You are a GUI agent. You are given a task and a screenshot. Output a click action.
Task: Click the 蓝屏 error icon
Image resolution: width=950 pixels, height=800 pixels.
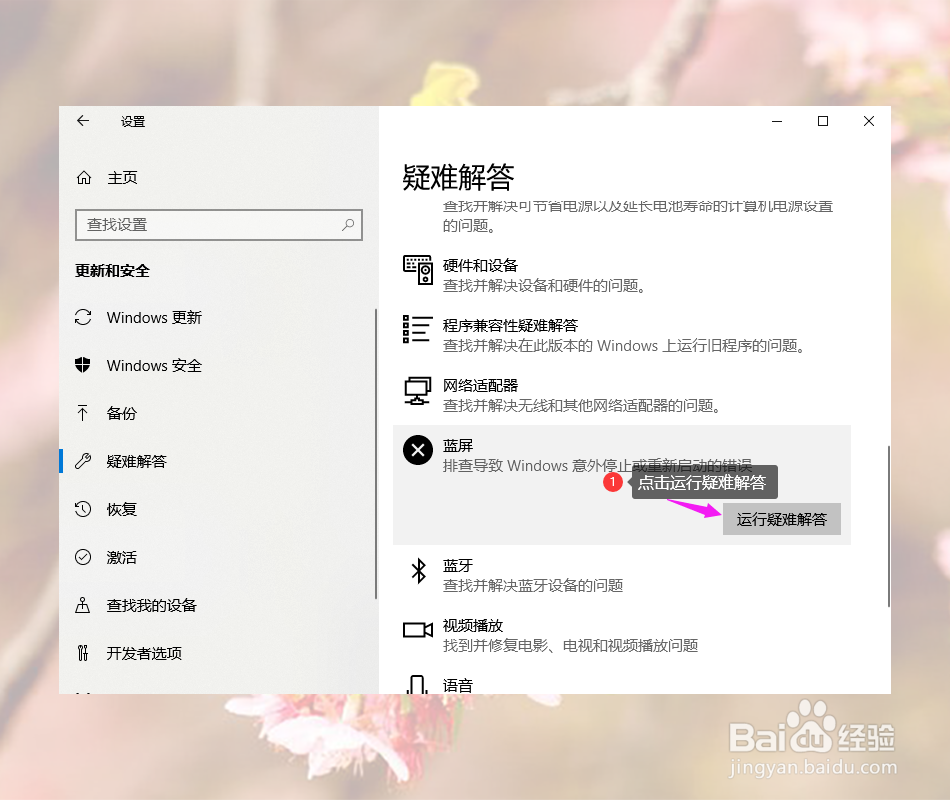point(417,450)
